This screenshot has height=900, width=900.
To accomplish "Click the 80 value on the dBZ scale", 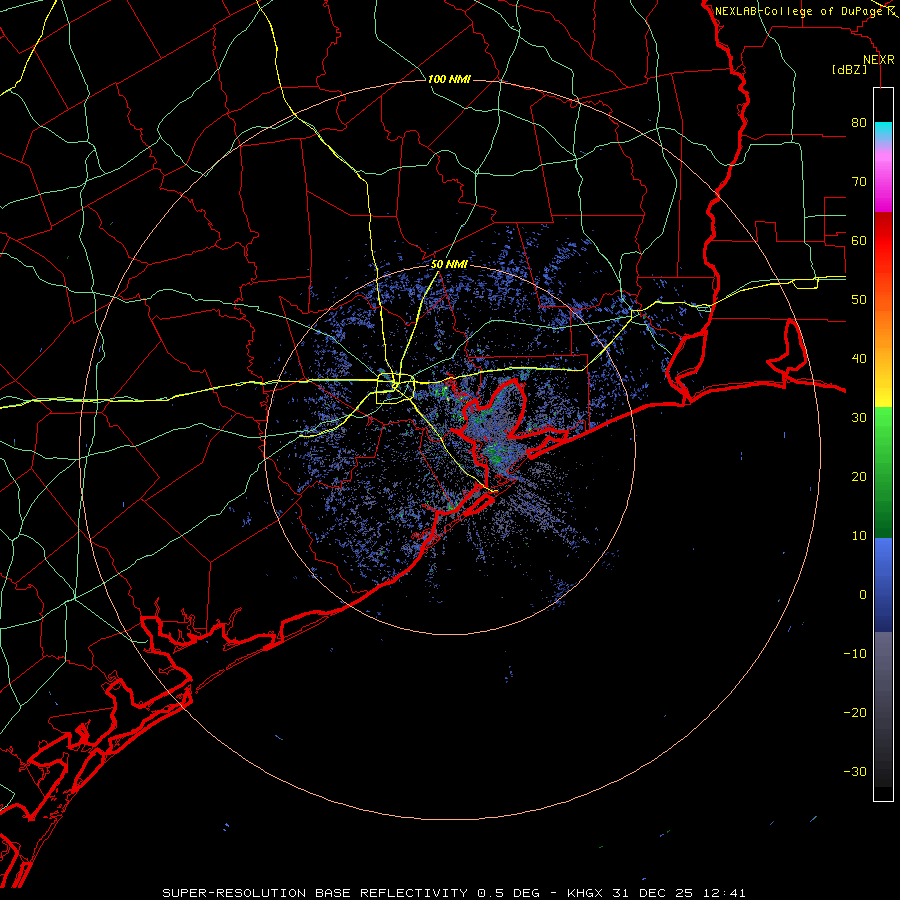I will (x=859, y=123).
